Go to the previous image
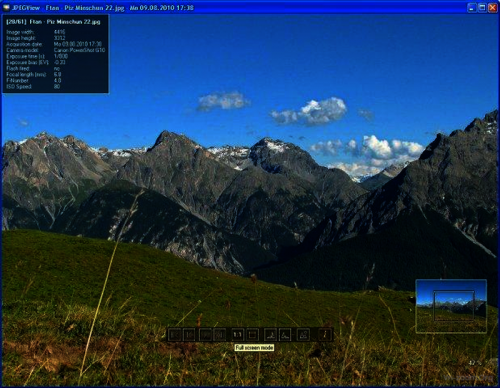Viewport: 500px width, 388px height. point(189,334)
